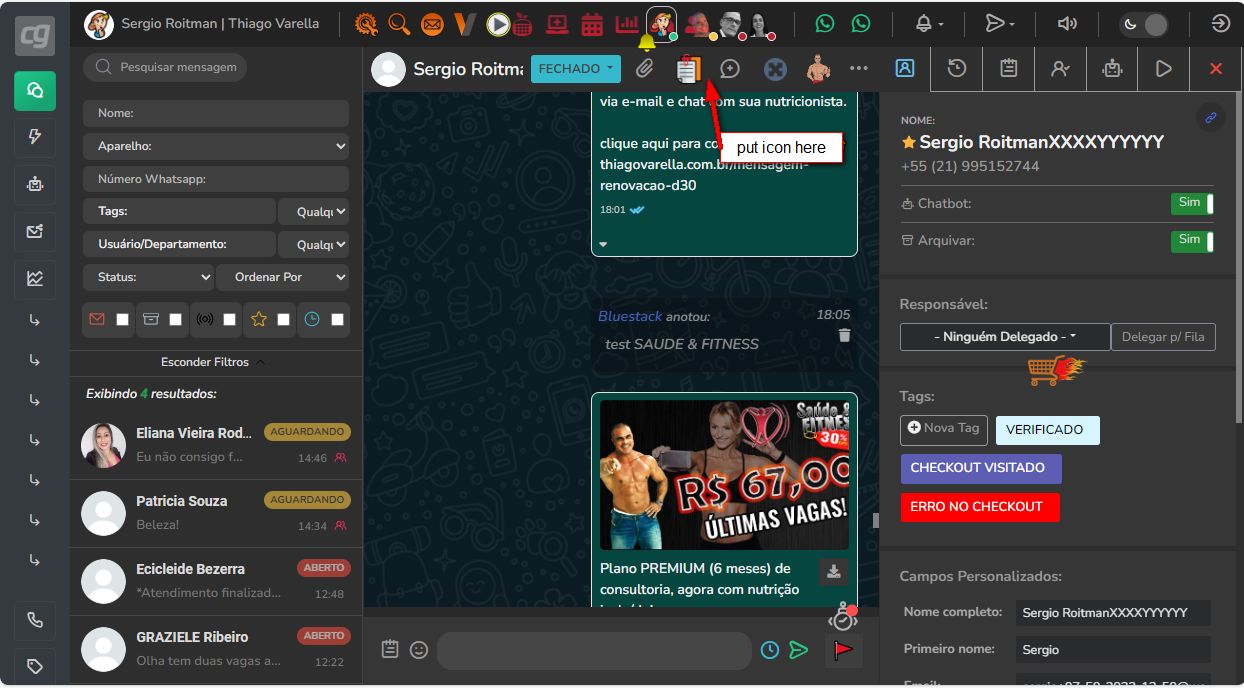This screenshot has height=688, width=1244.
Task: Expand the message options chevron at 18:01
Action: (x=603, y=244)
